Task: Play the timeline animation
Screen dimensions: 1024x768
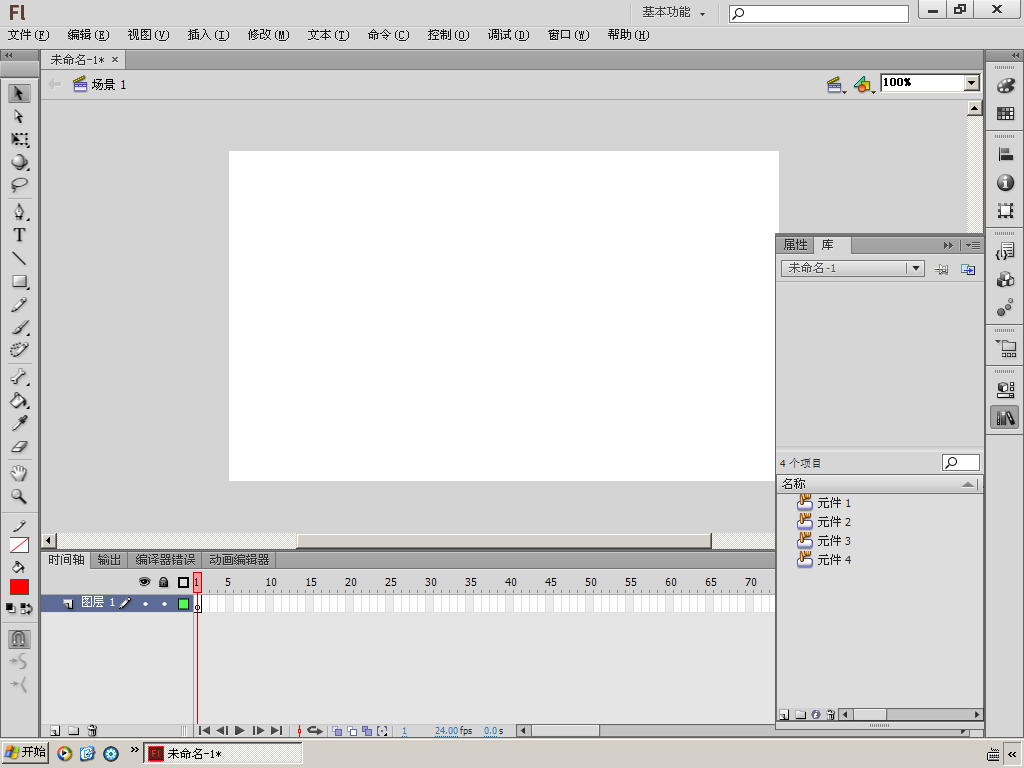Action: (x=240, y=731)
